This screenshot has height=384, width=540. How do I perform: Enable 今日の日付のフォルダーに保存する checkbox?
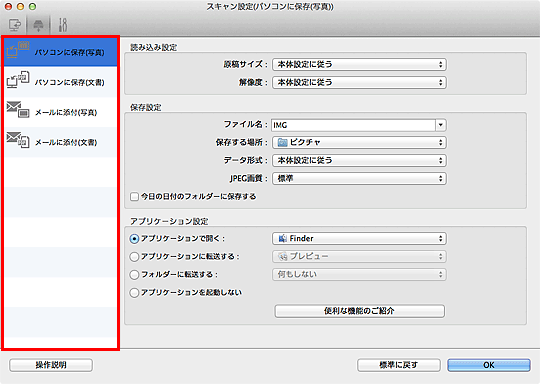point(134,197)
